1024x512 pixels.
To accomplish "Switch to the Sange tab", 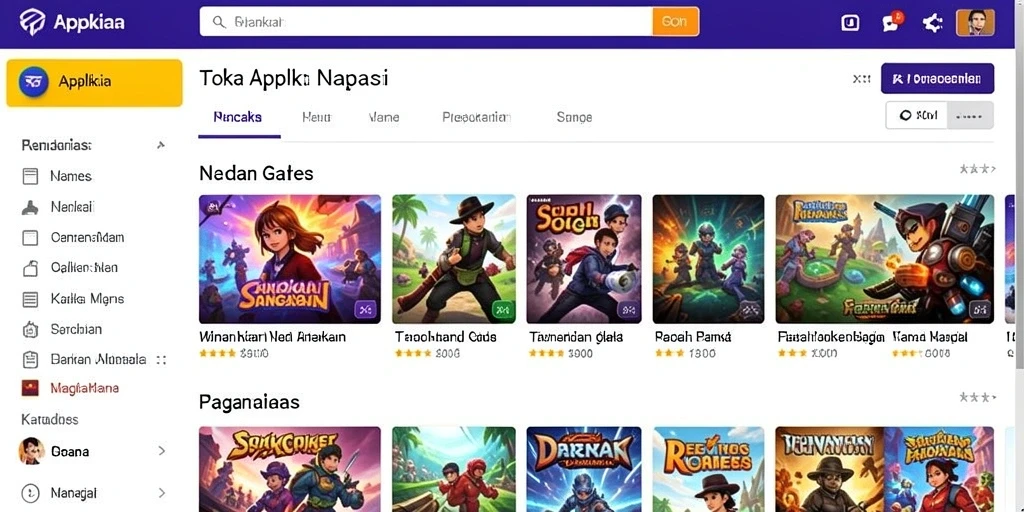I will pyautogui.click(x=574, y=118).
